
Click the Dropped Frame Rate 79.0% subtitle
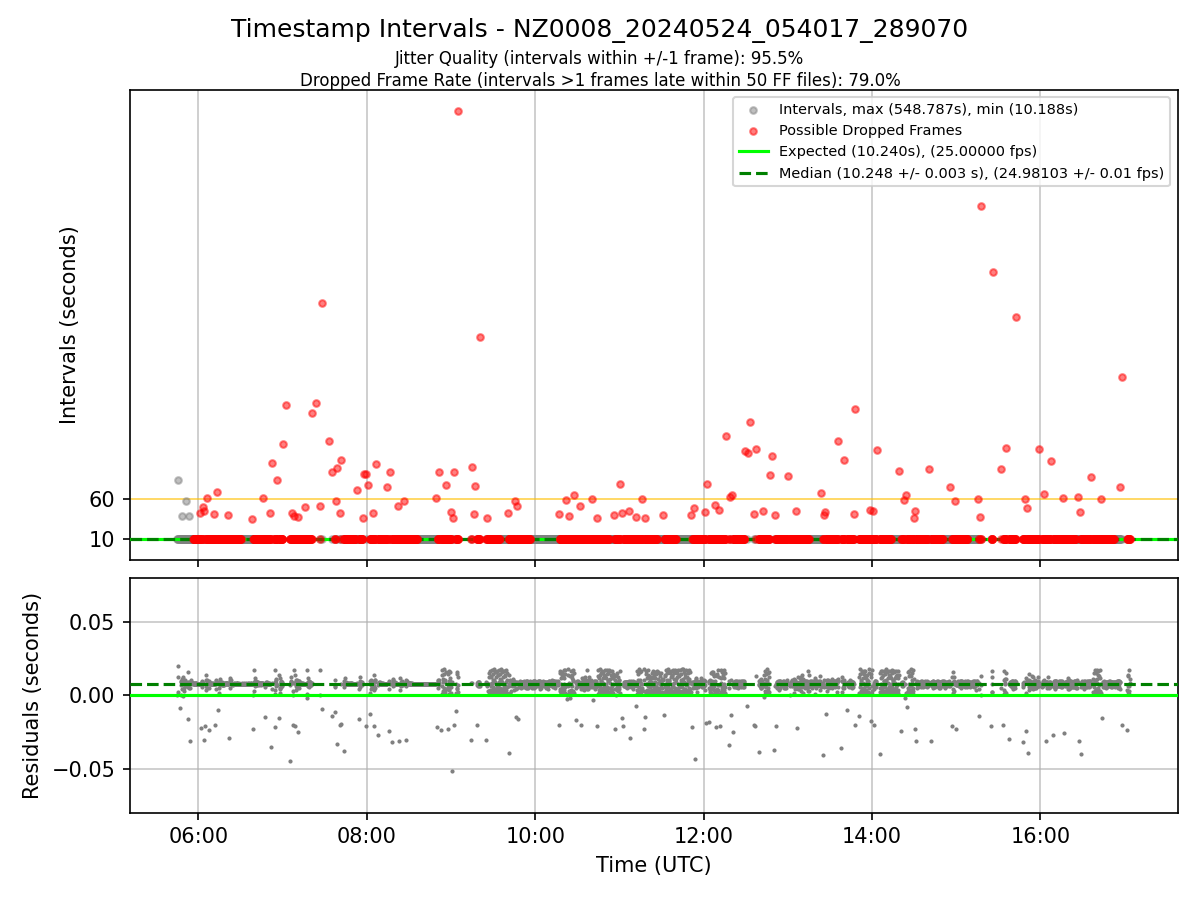coord(600,80)
